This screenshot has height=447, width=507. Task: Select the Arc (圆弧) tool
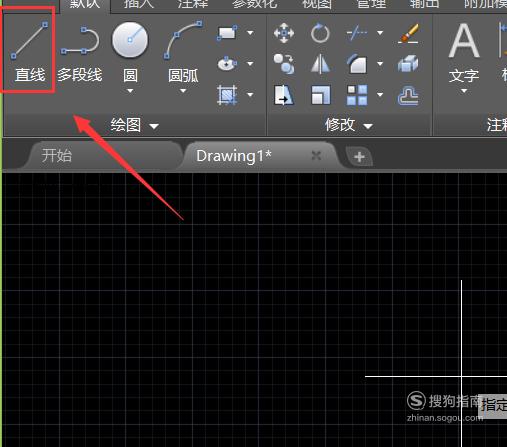(183, 53)
